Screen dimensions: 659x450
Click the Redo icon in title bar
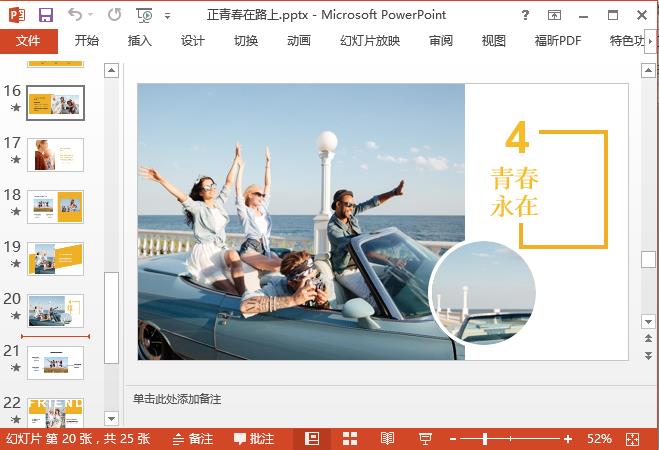click(114, 15)
